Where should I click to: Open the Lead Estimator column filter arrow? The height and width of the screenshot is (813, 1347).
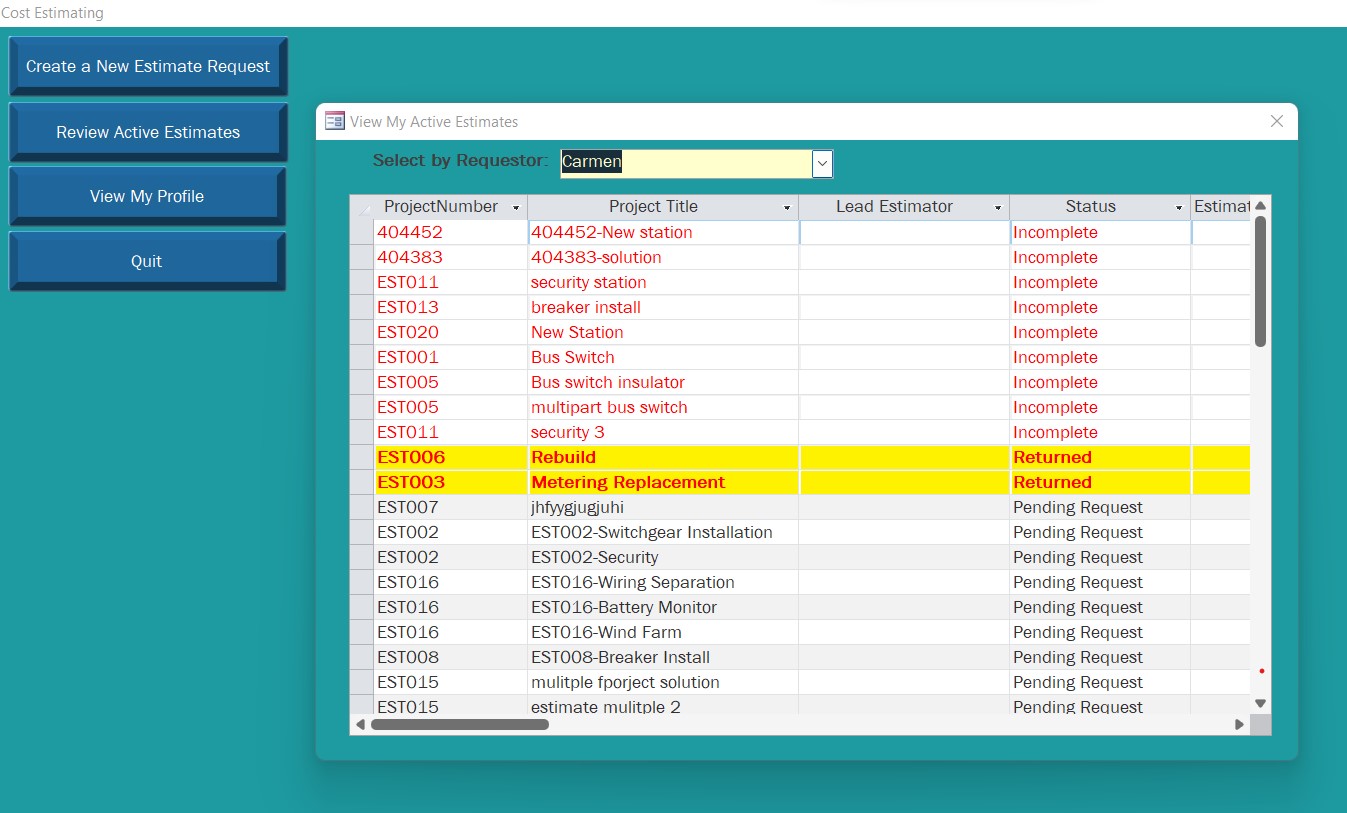click(x=998, y=208)
